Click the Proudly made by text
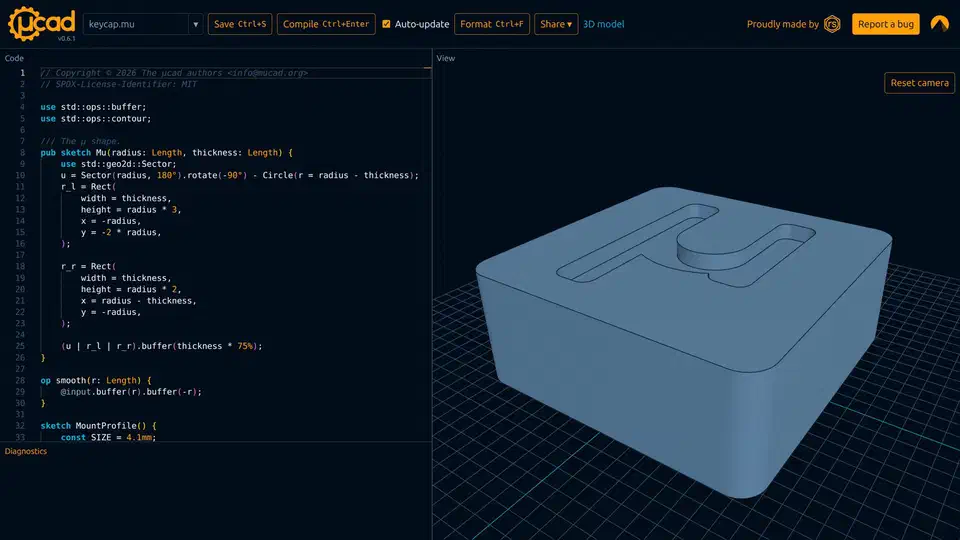960x540 pixels. [x=782, y=24]
